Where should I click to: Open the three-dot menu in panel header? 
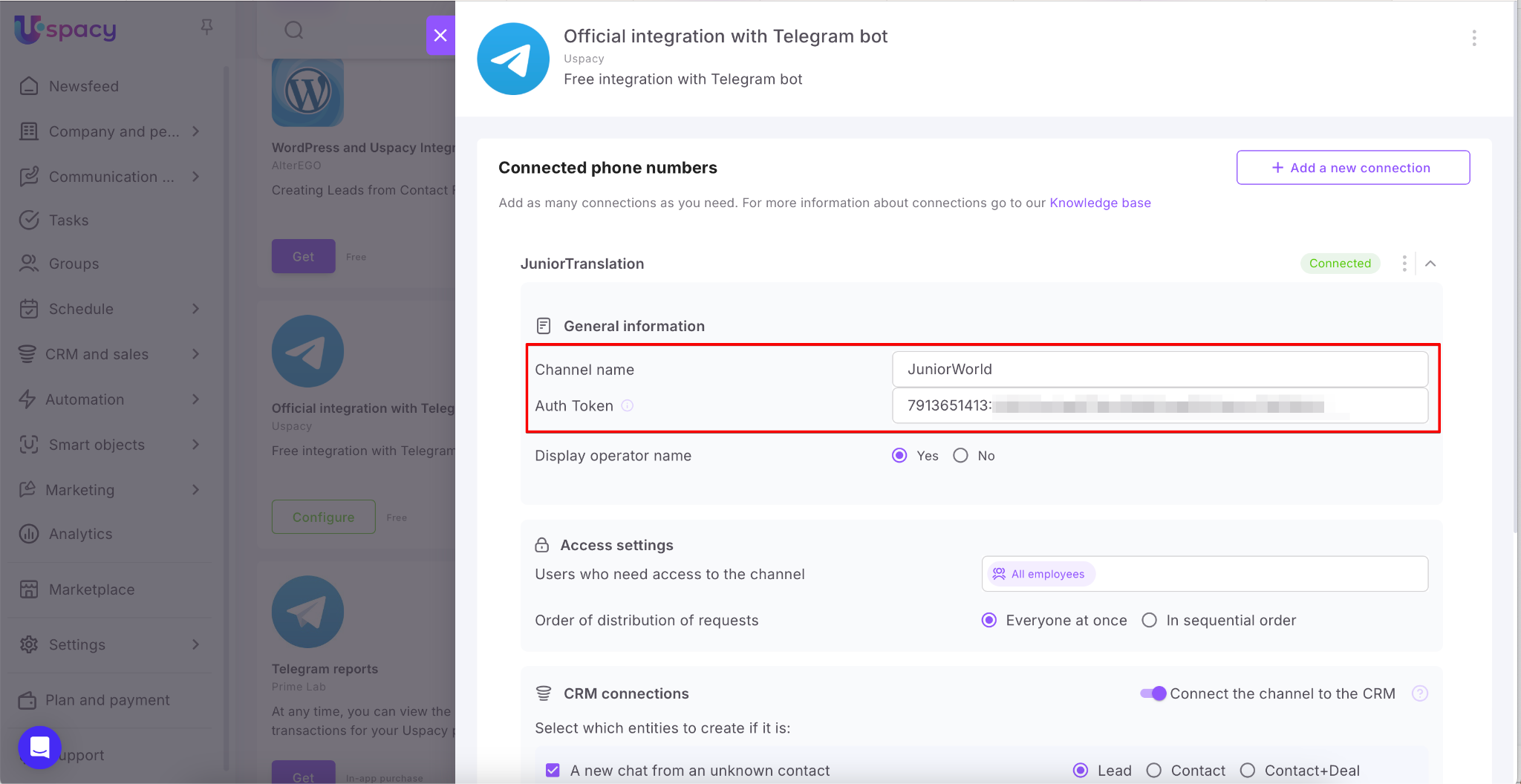pos(1473,38)
